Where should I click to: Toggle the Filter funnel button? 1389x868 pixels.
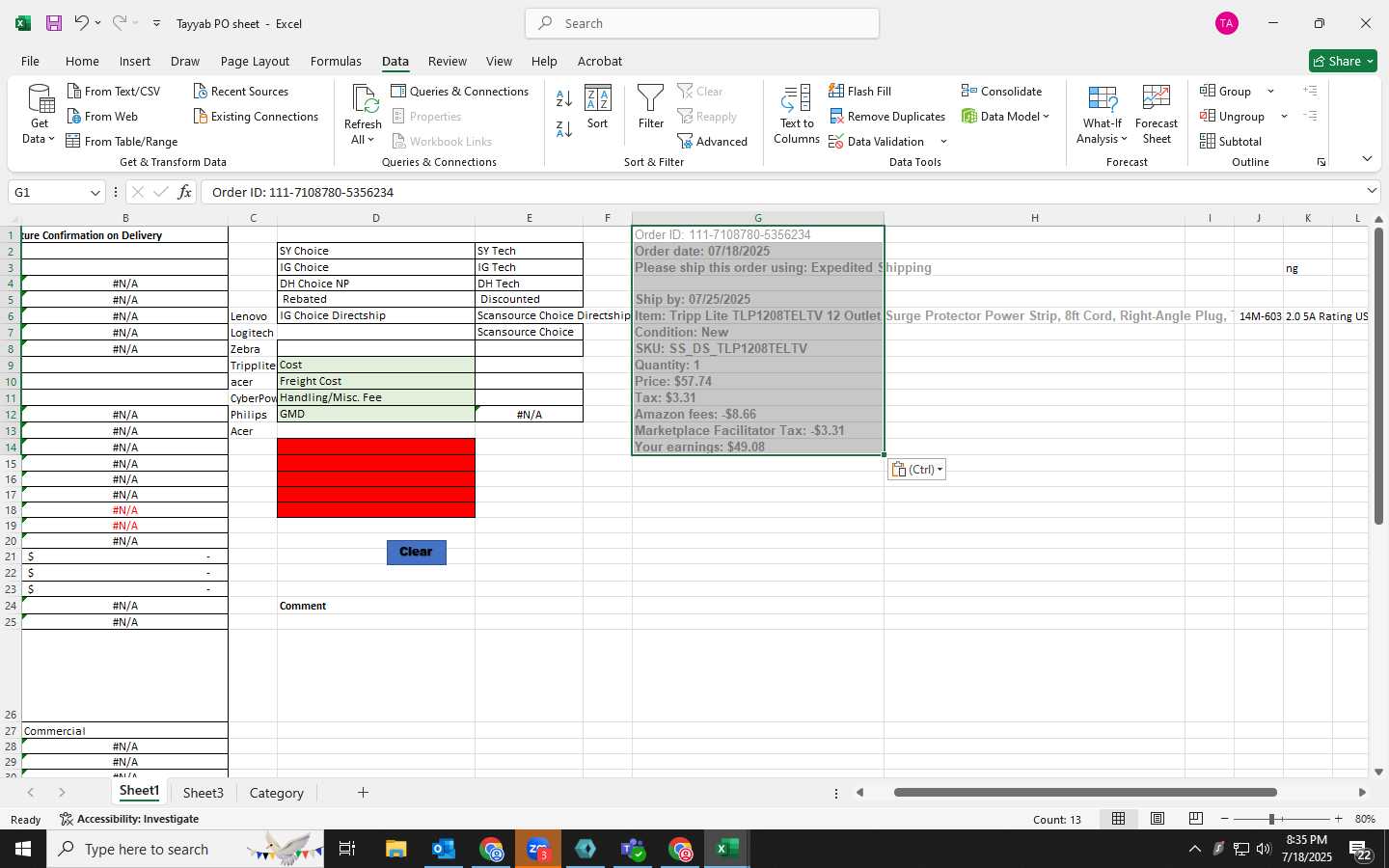[x=651, y=108]
